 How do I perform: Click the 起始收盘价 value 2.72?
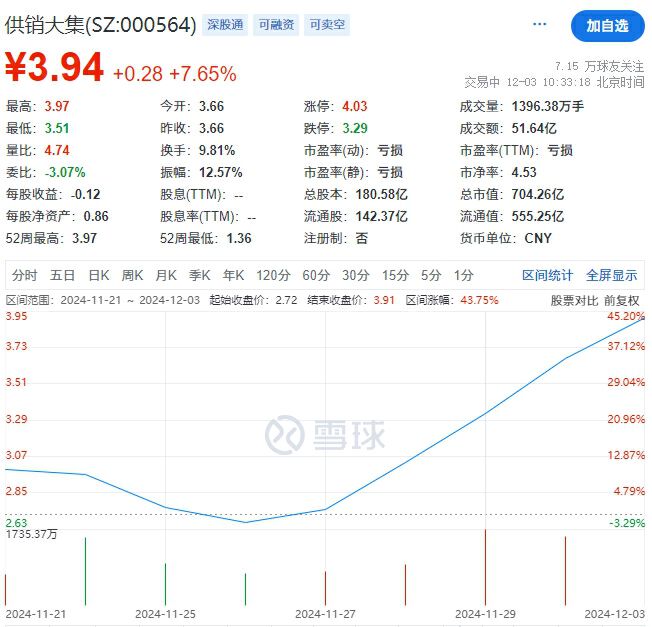pyautogui.click(x=286, y=301)
